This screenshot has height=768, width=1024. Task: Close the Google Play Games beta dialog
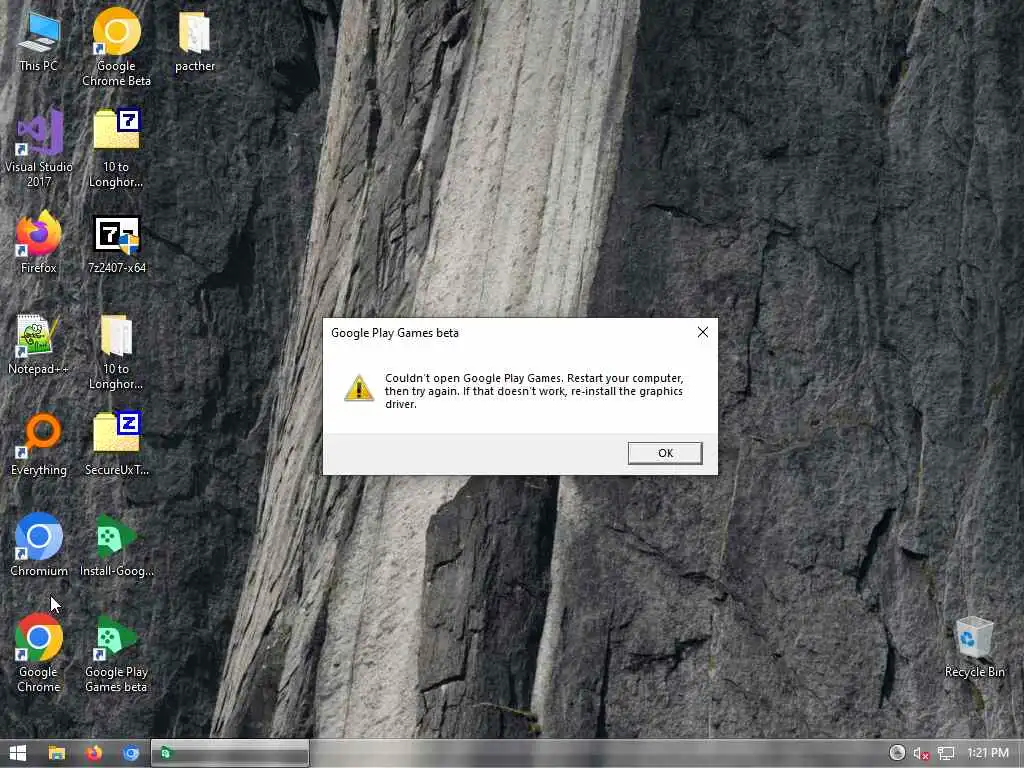click(703, 332)
